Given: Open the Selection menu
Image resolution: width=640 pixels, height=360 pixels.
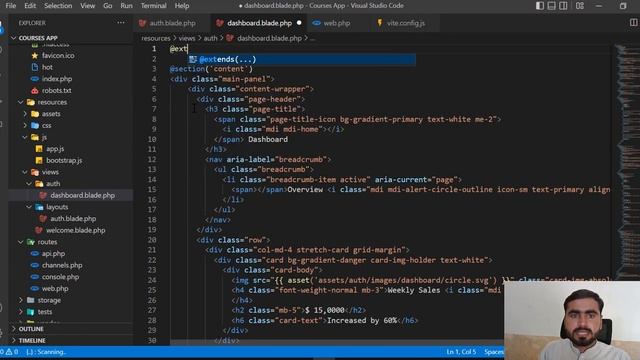Looking at the screenshot, I should [58, 6].
